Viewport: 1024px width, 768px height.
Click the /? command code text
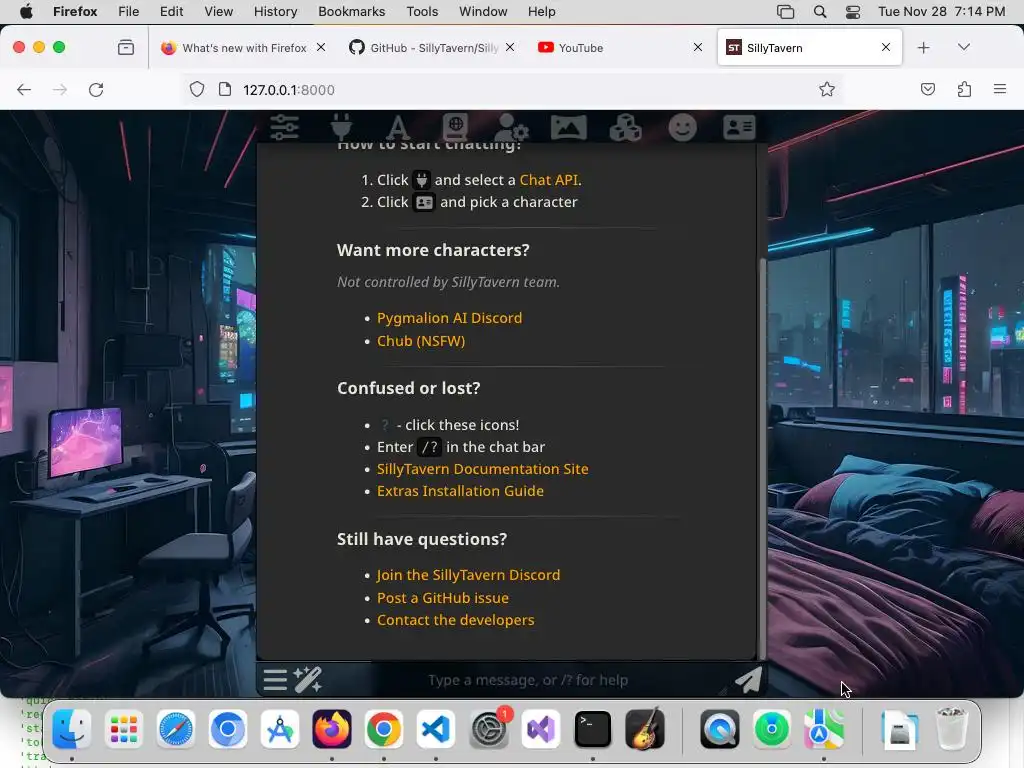(430, 447)
